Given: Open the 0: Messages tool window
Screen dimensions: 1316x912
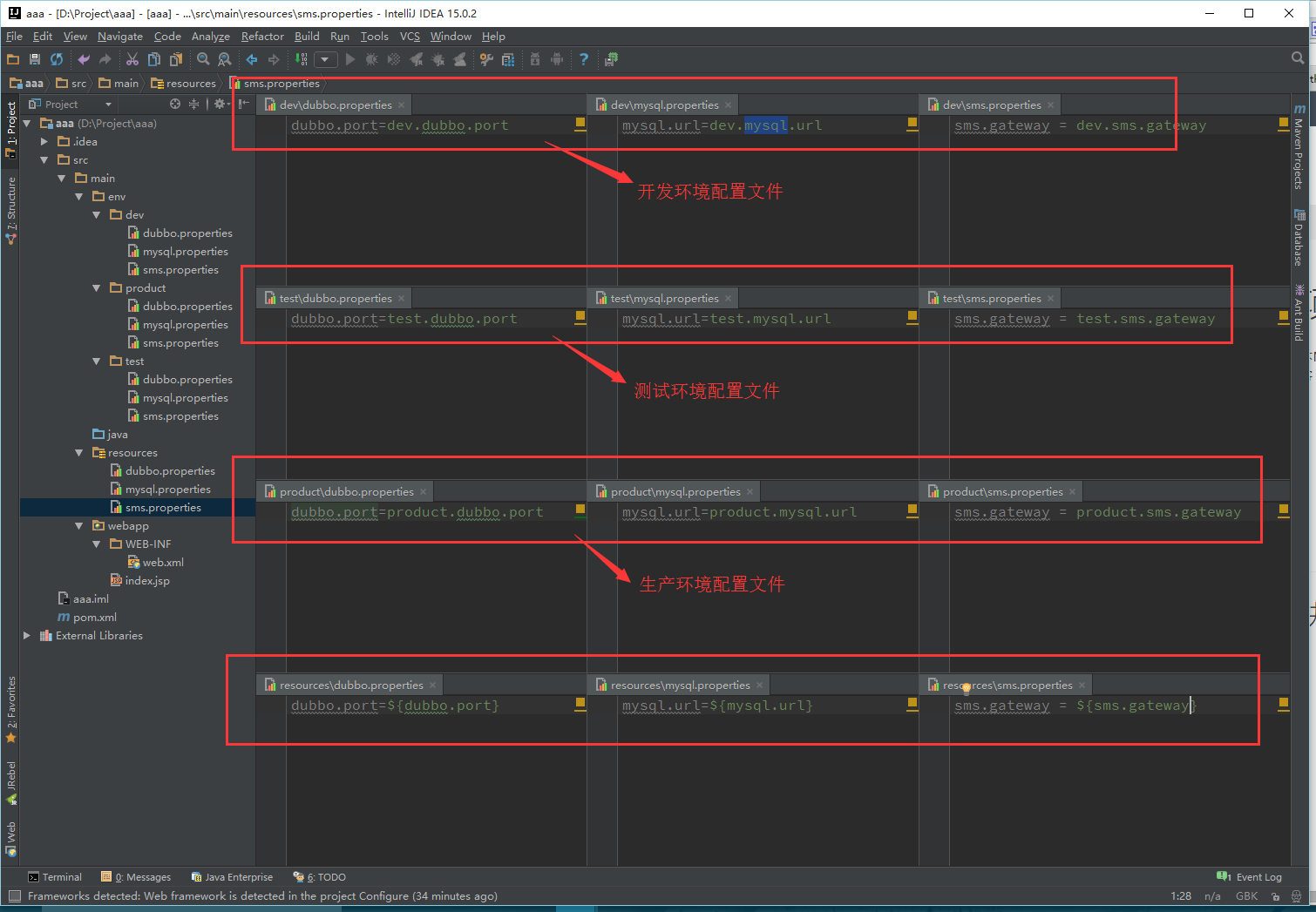Looking at the screenshot, I should pyautogui.click(x=136, y=877).
